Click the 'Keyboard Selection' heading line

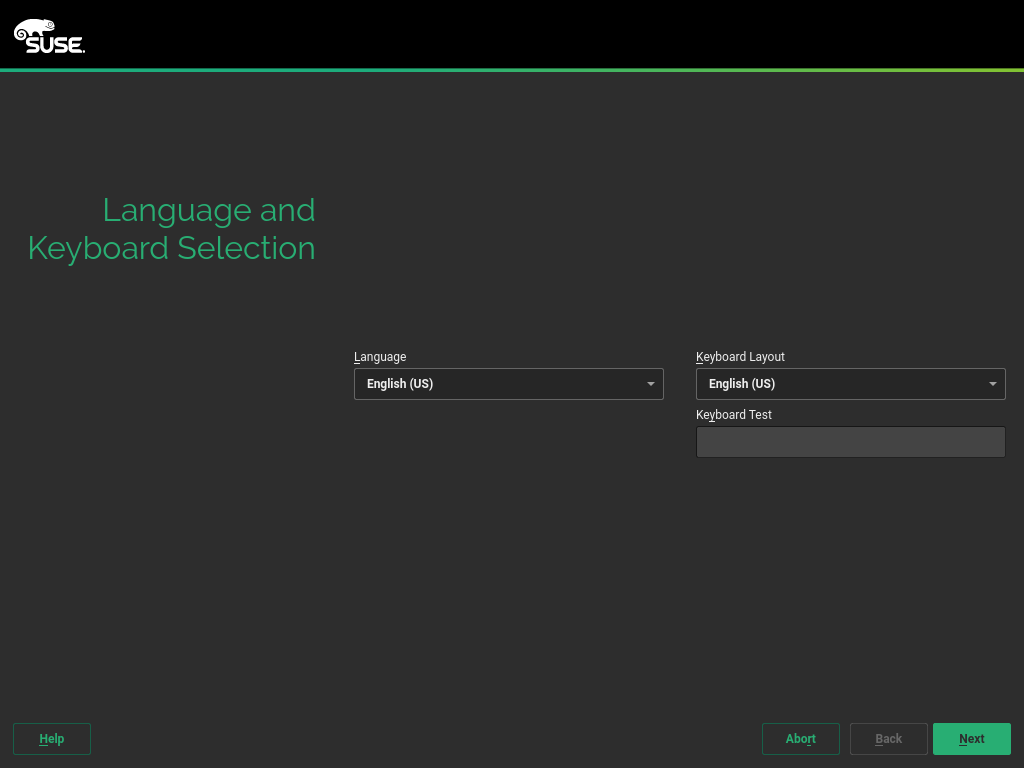(x=172, y=248)
